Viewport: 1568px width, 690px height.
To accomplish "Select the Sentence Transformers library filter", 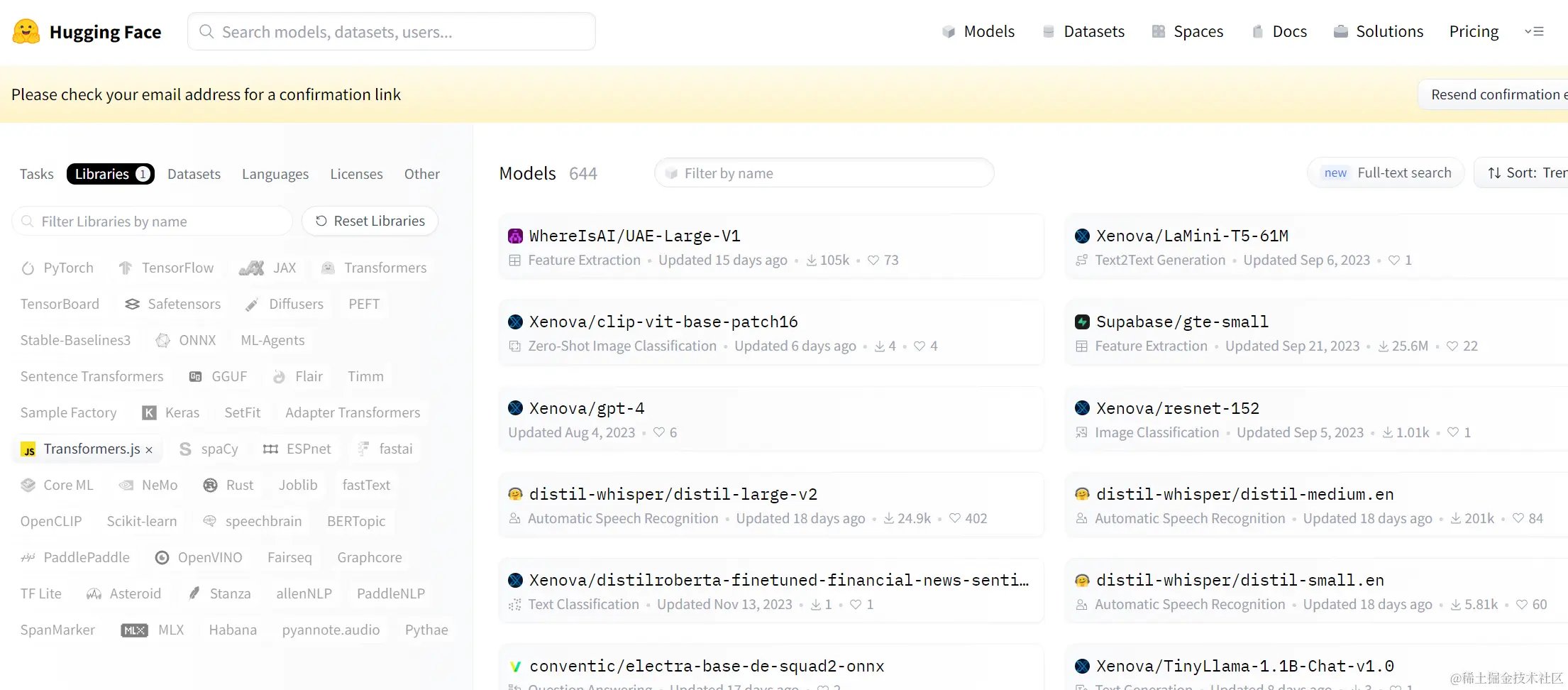I will pos(92,376).
